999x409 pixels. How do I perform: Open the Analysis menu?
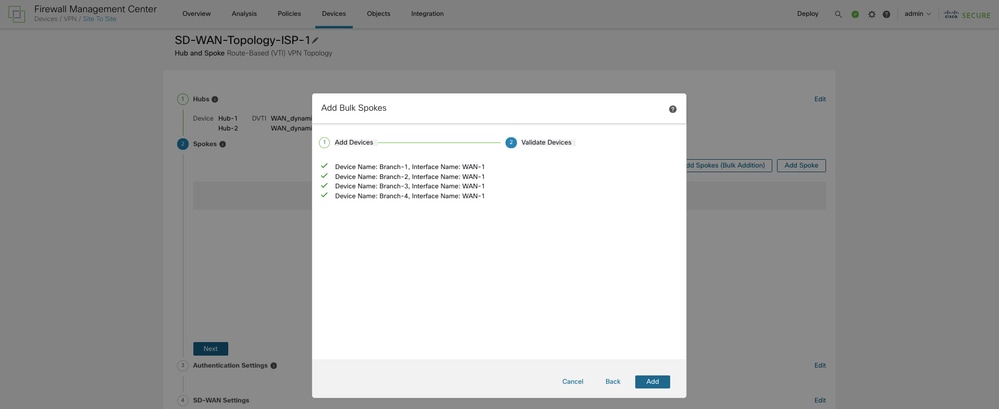[244, 14]
